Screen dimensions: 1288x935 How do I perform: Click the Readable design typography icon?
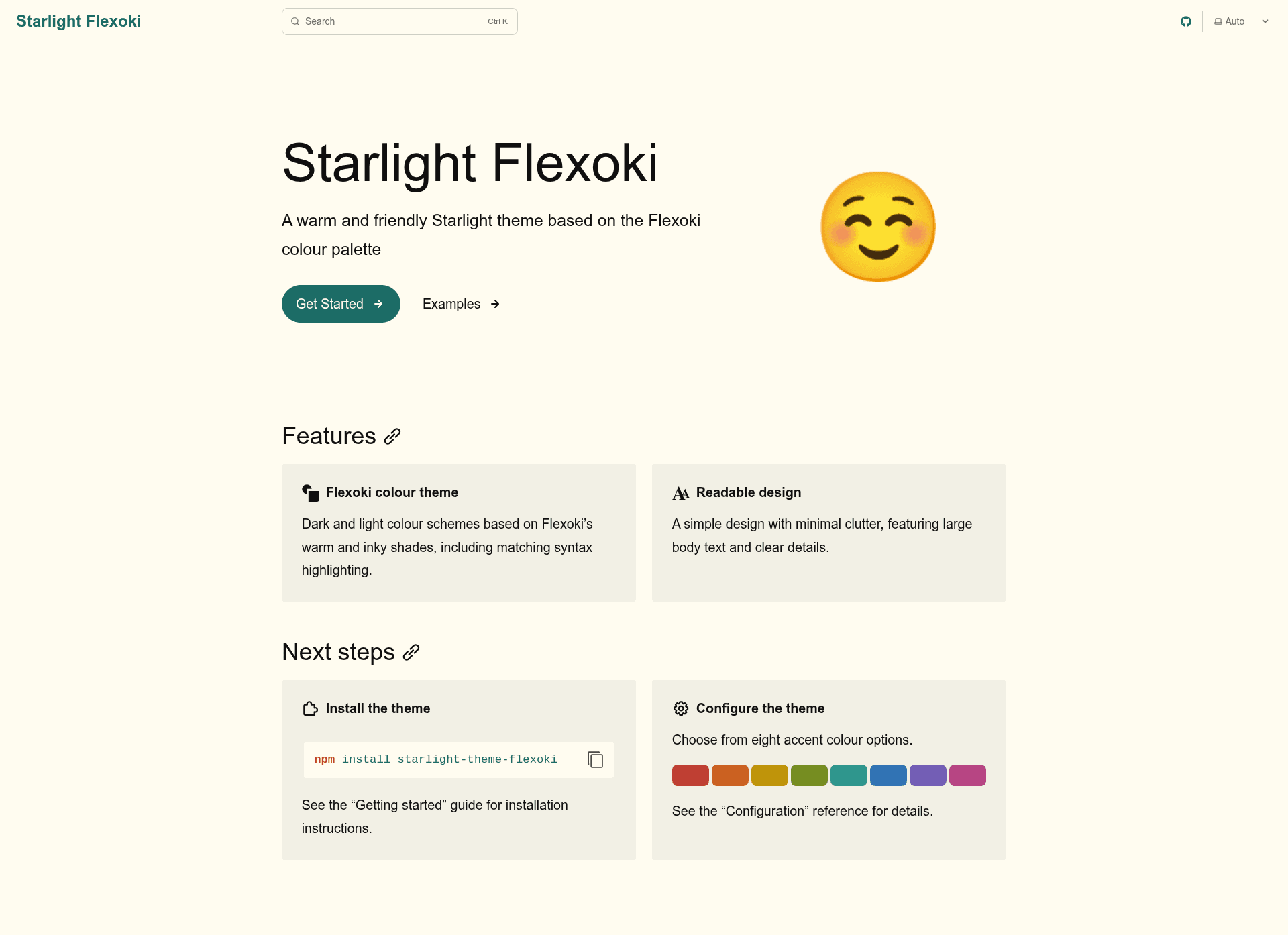click(x=681, y=493)
